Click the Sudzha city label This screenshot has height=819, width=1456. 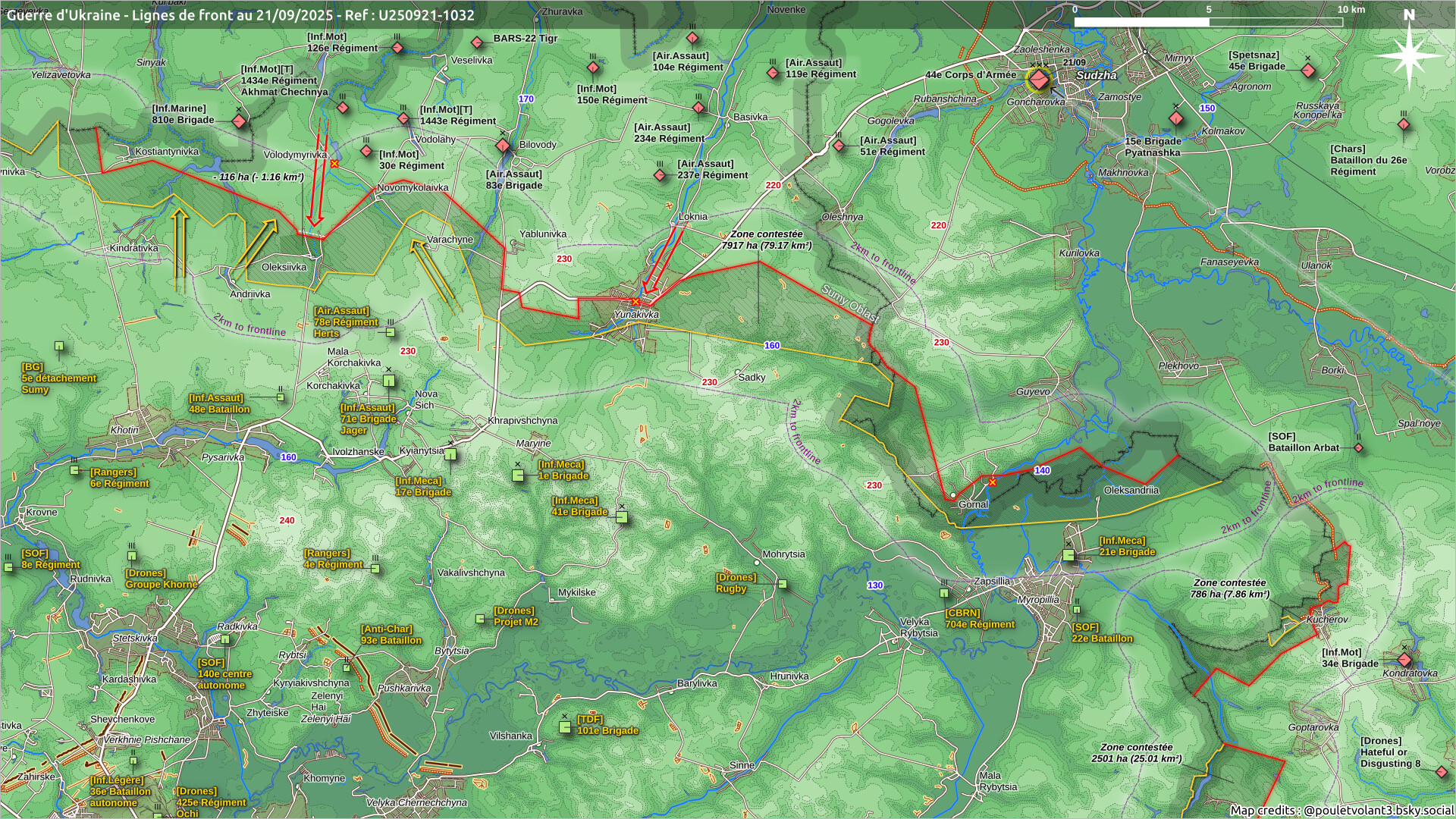point(1096,75)
